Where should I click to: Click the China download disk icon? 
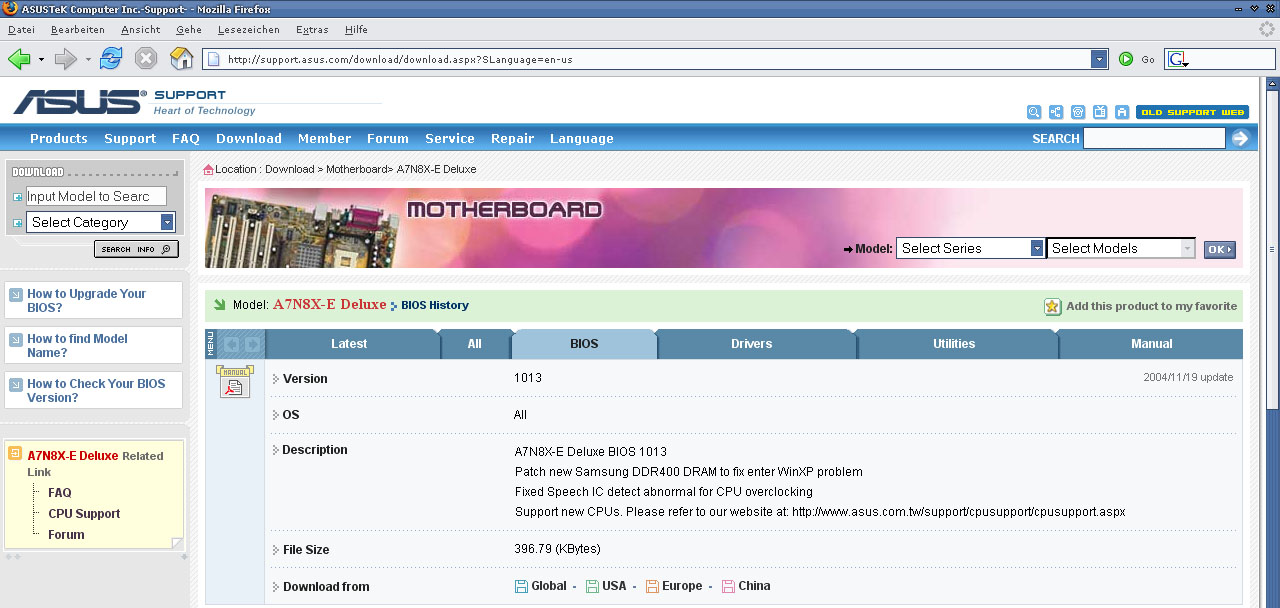click(x=728, y=586)
